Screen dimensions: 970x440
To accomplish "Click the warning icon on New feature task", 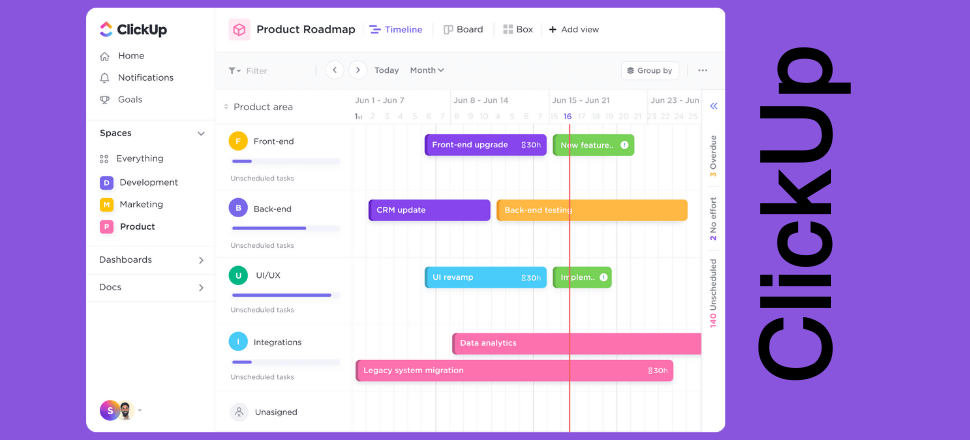I will (x=624, y=145).
